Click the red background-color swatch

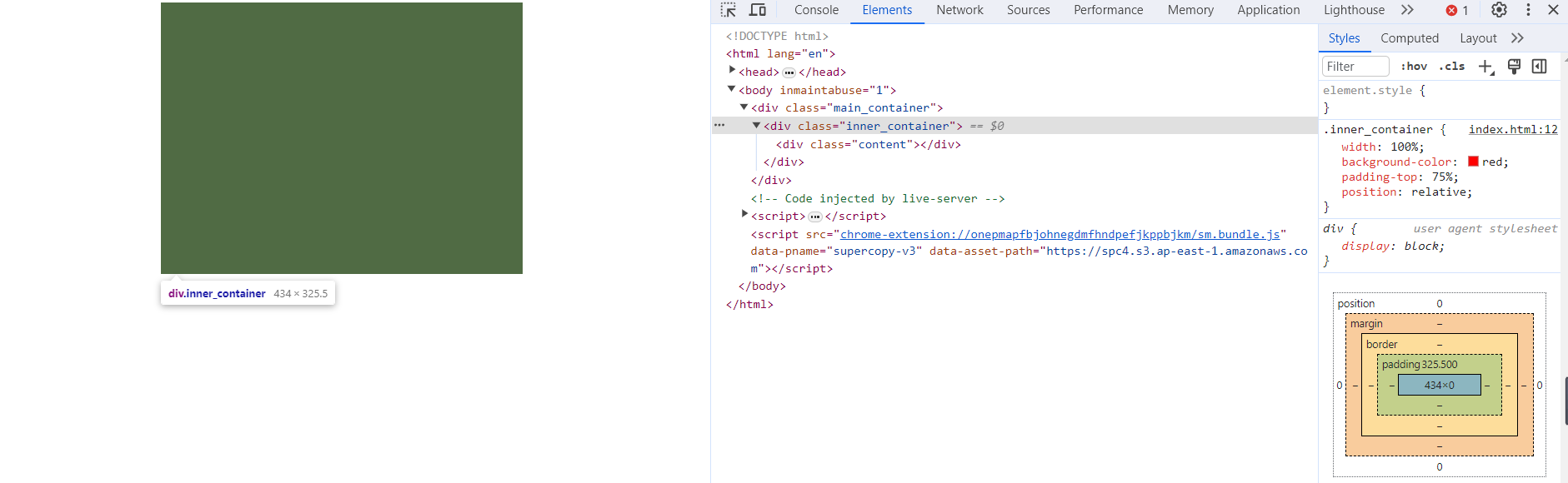[x=1473, y=162]
